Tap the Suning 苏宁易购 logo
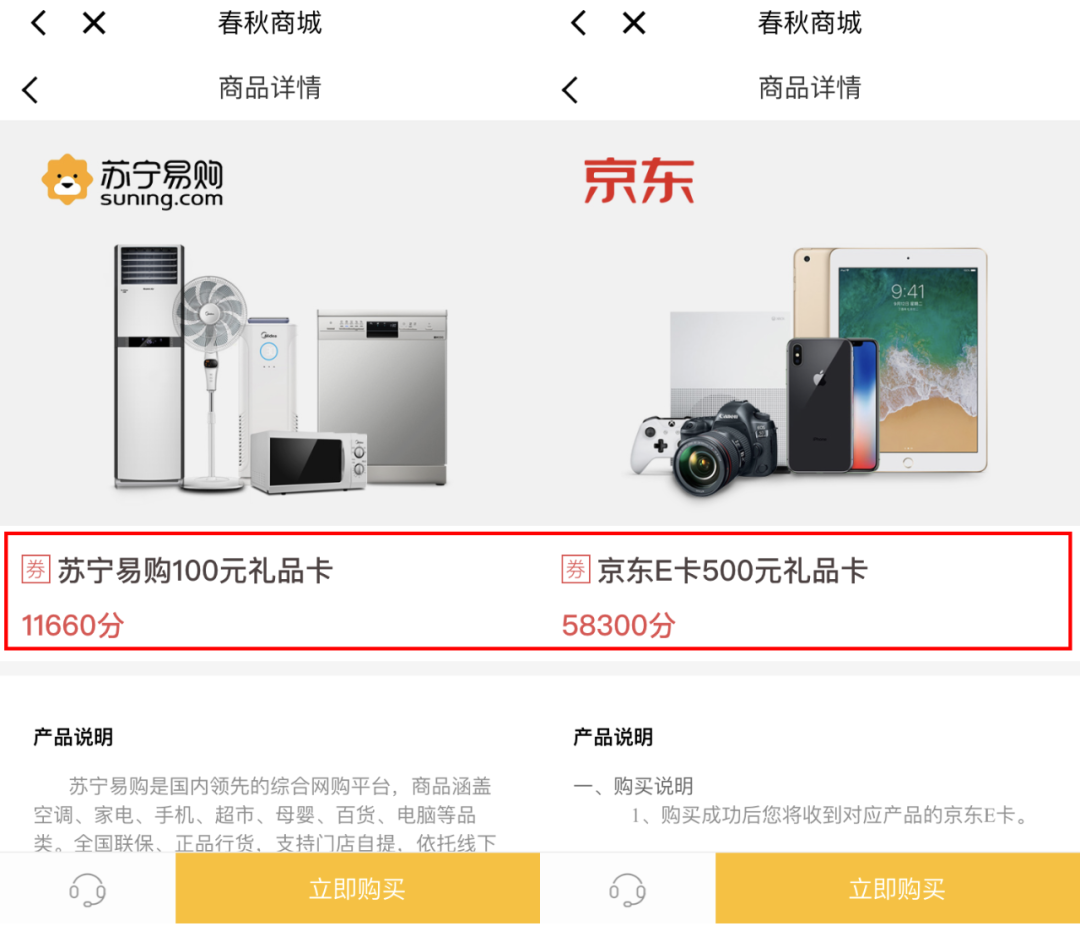1080x926 pixels. click(132, 181)
